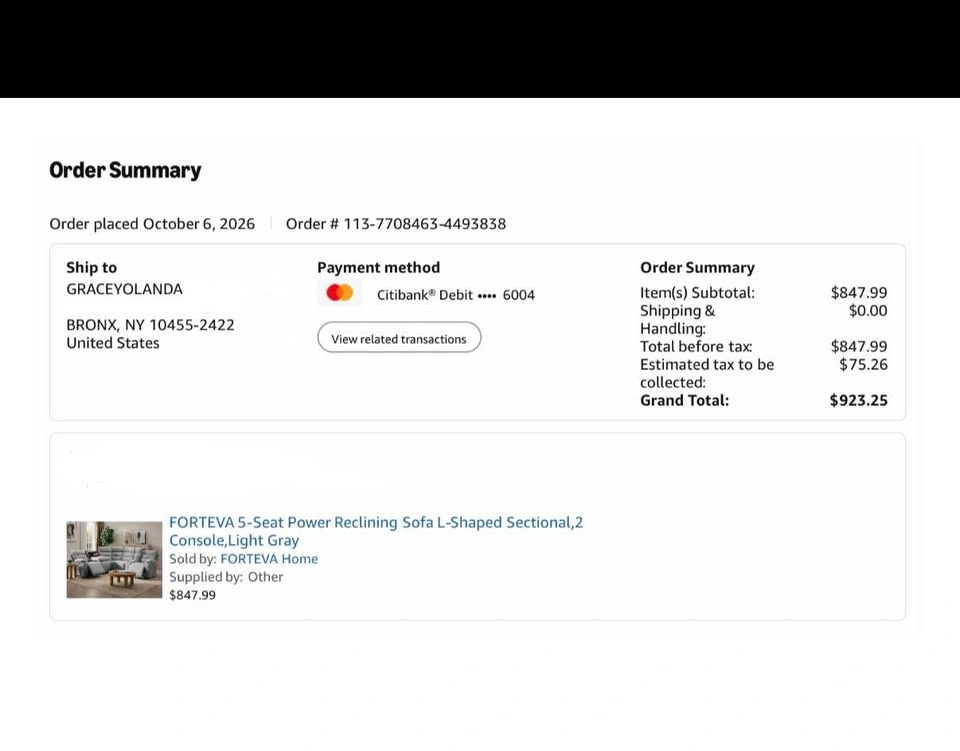The height and width of the screenshot is (751, 960).
Task: Open the View related transactions button
Action: tap(399, 338)
